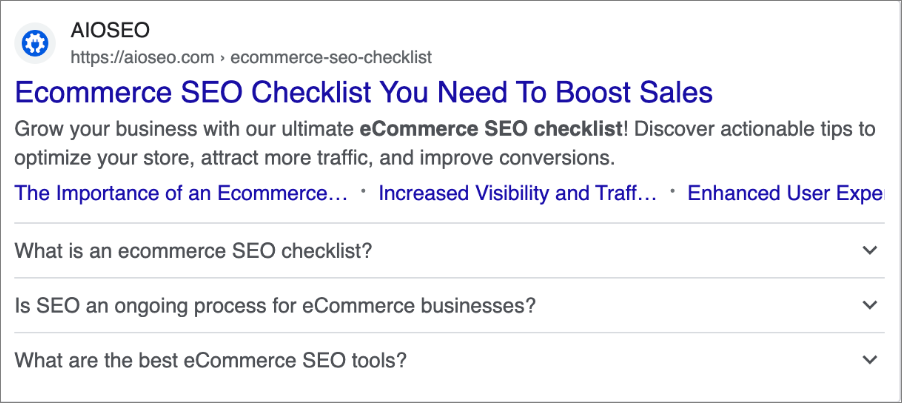Click the bold 'eCommerce SEO checklist' snippet phrase
The width and height of the screenshot is (902, 403).
491,129
